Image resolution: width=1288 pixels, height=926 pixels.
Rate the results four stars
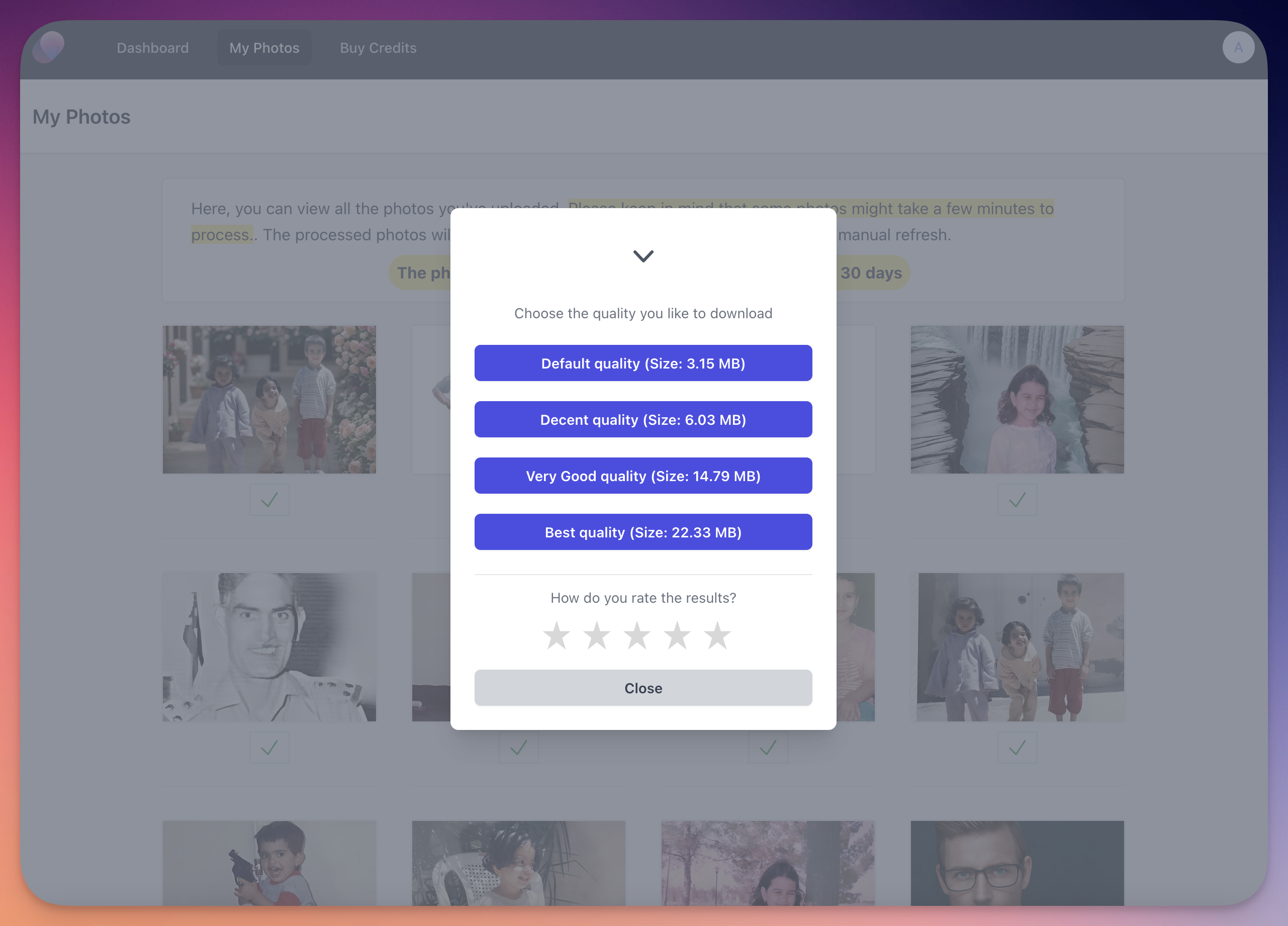(678, 635)
